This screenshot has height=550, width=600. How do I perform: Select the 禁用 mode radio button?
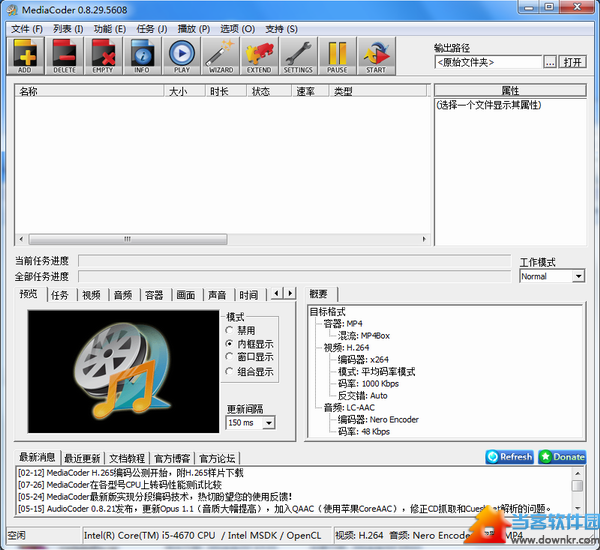click(229, 330)
